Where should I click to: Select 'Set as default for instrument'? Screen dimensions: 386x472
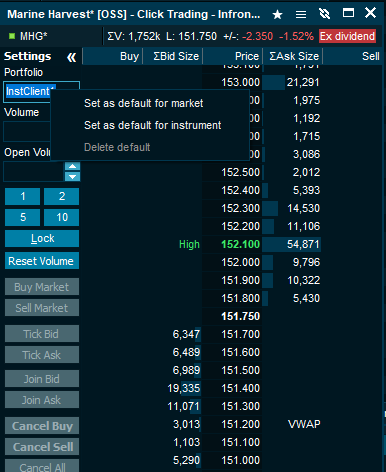(x=153, y=125)
